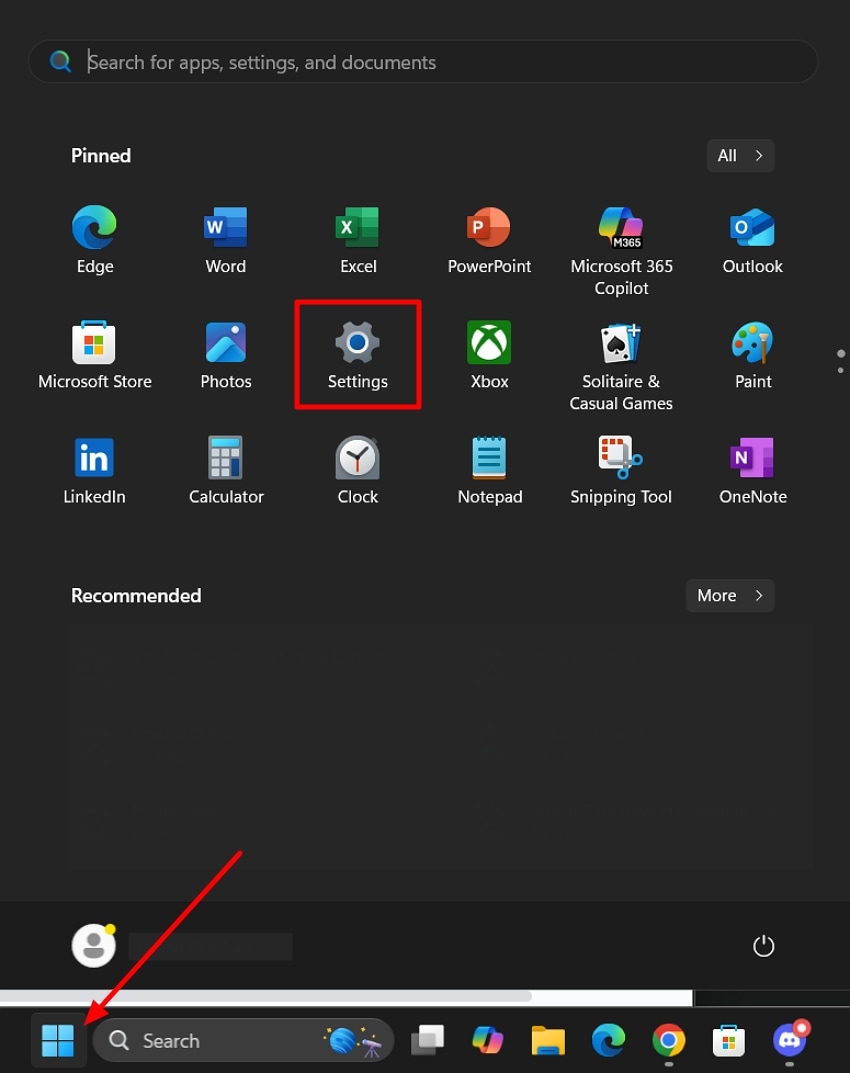Open Microsoft 365 Copilot
The height and width of the screenshot is (1073, 850).
click(620, 227)
